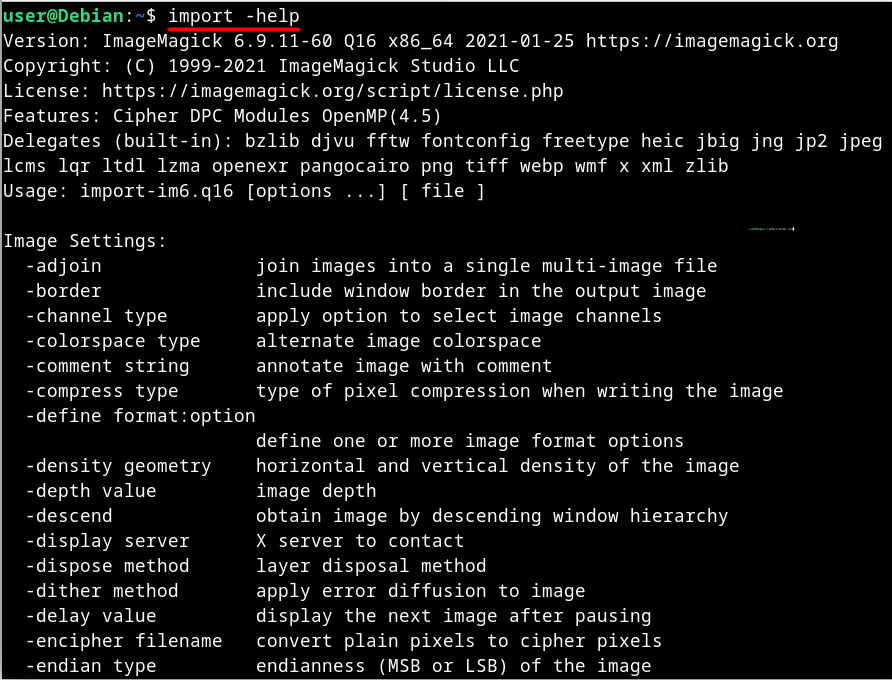
Task: Click the -endian type option
Action: (91, 666)
